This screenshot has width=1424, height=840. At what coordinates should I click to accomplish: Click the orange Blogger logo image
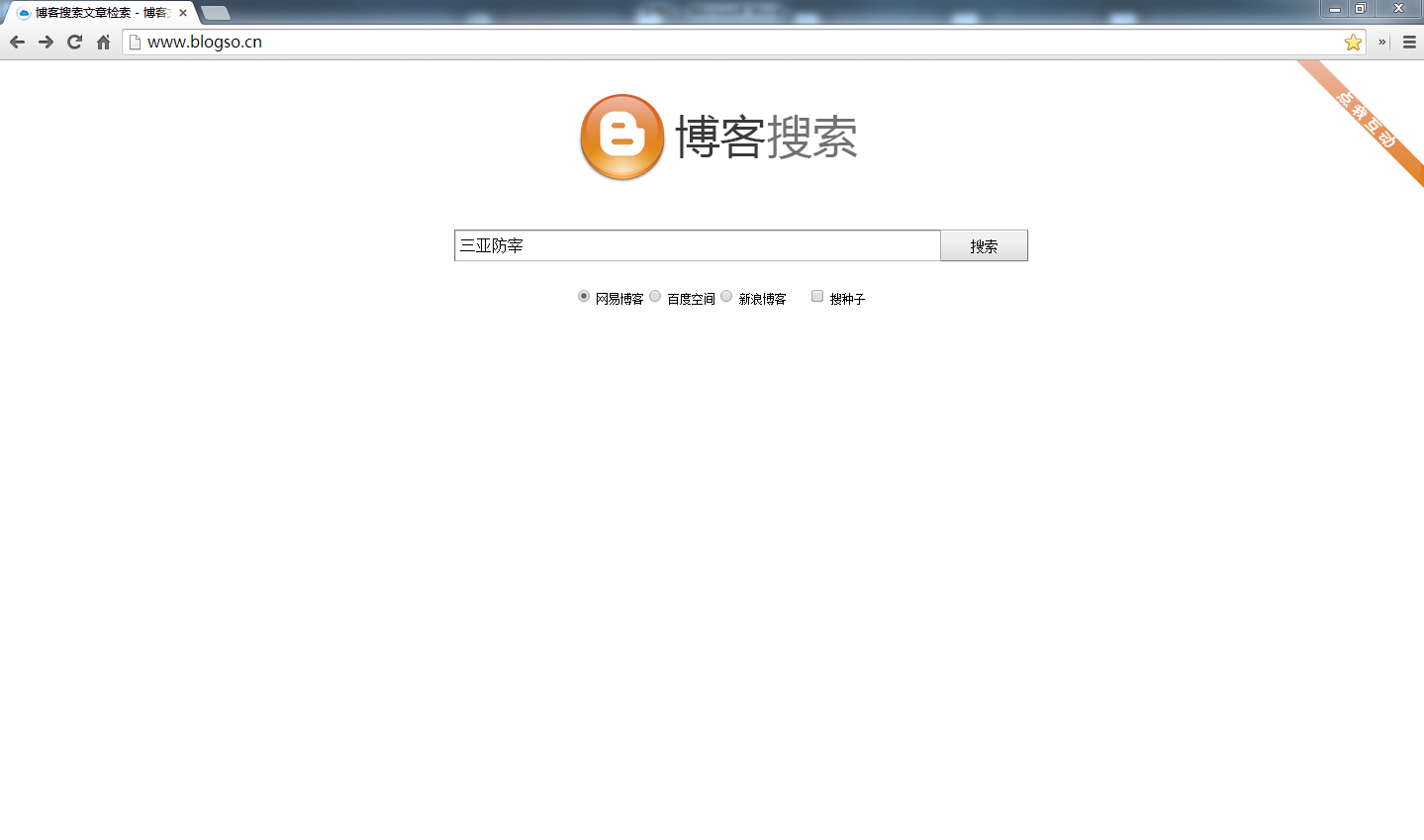(x=621, y=137)
